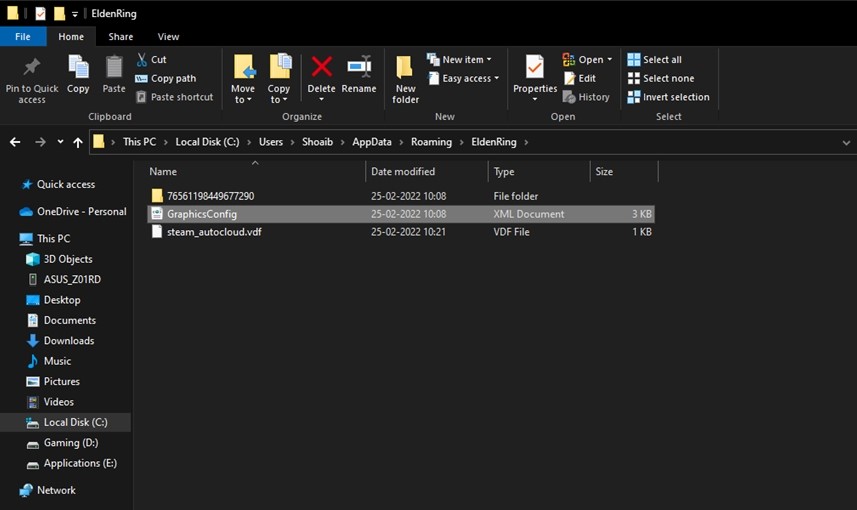Click Edit in the Open group
The width and height of the screenshot is (857, 510).
(580, 78)
